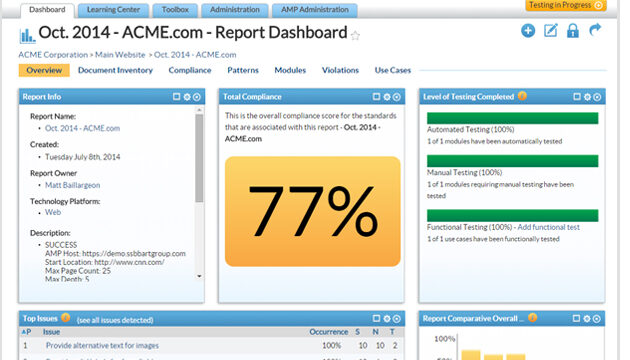This screenshot has height=360, width=630.
Task: Click Main Website breadcrumb link
Action: [x=120, y=55]
